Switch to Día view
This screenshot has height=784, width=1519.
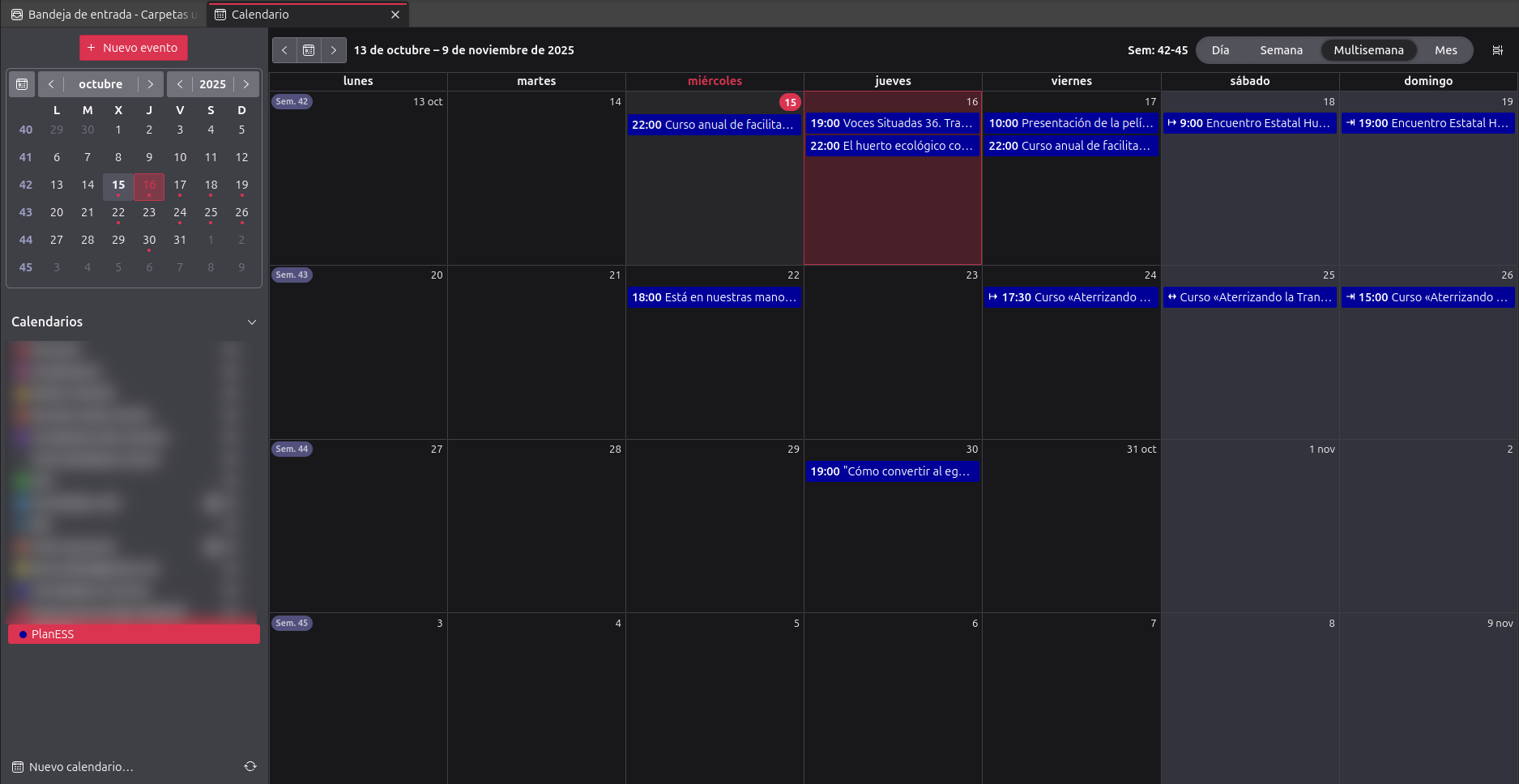coord(1220,50)
